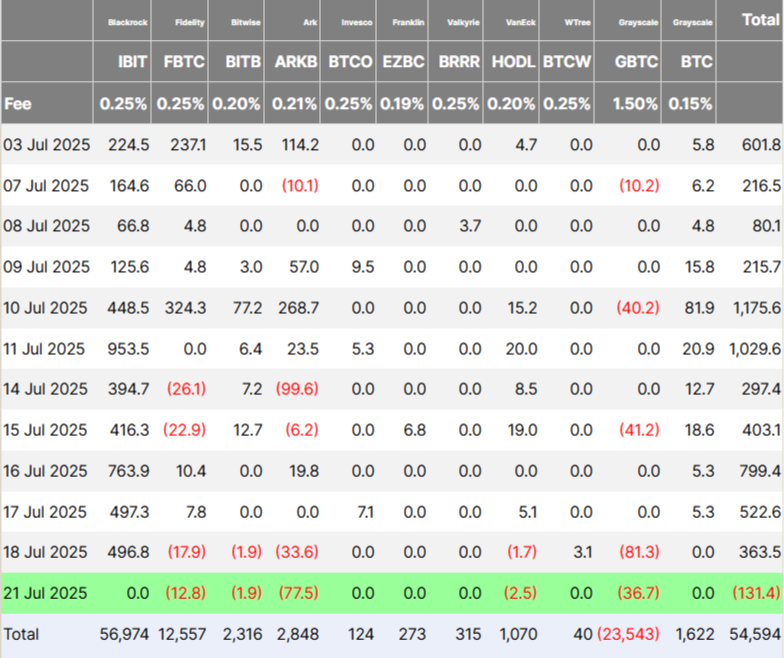Click the EZBC ticker header
This screenshot has width=784, height=658.
404,62
